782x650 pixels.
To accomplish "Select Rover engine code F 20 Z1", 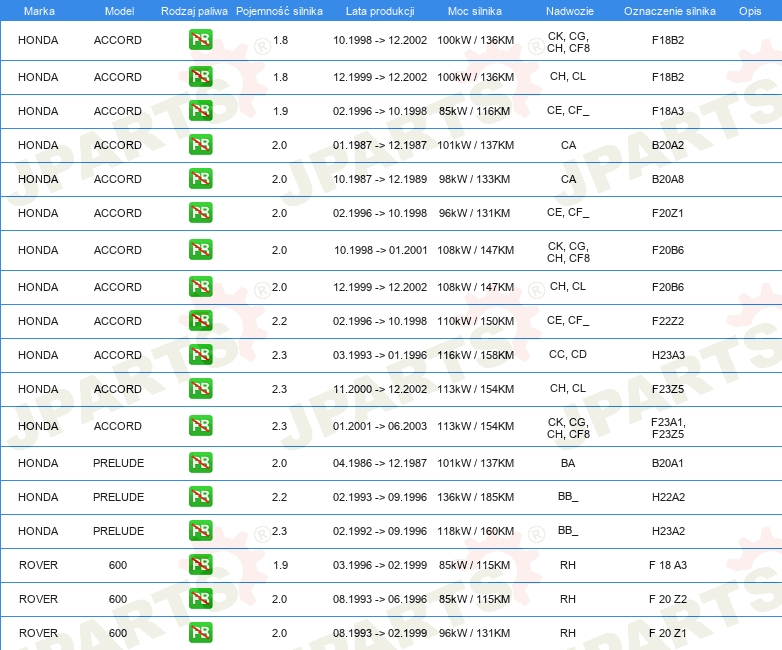I will coord(668,633).
